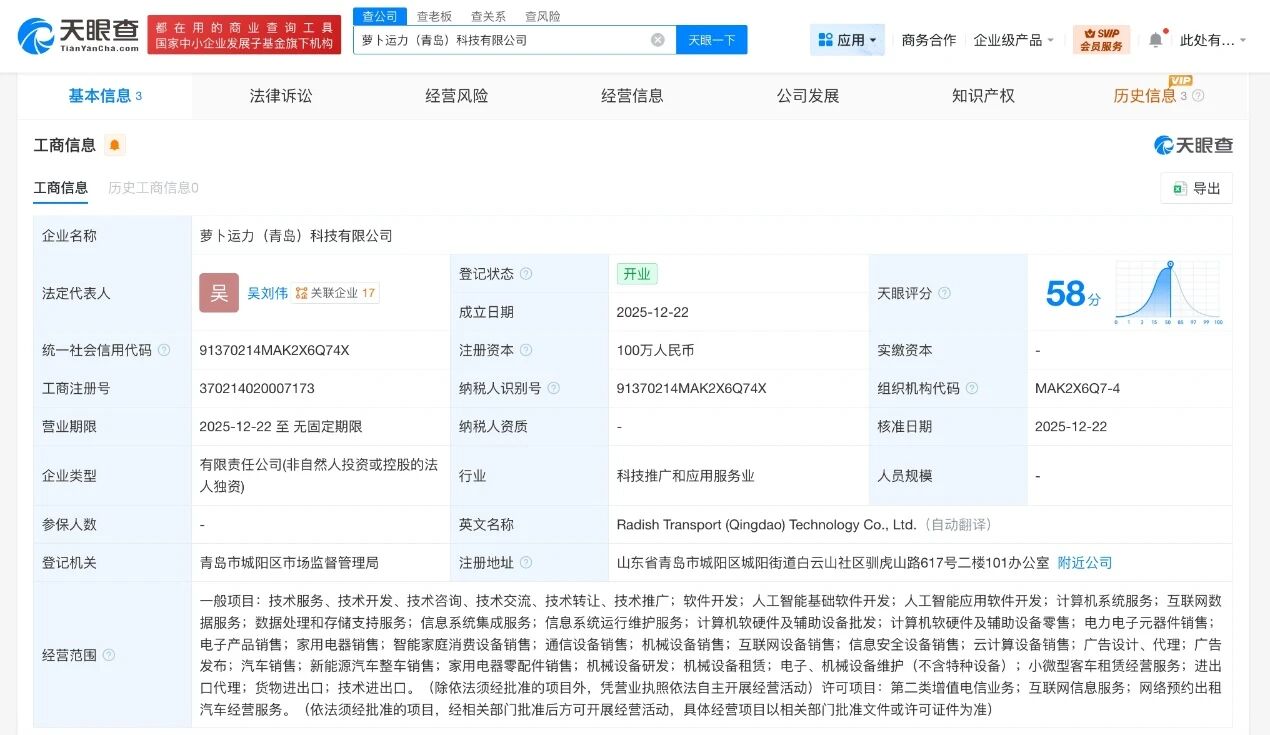Click help icon beside 统一社会信用代码
This screenshot has width=1270, height=735.
coord(164,350)
